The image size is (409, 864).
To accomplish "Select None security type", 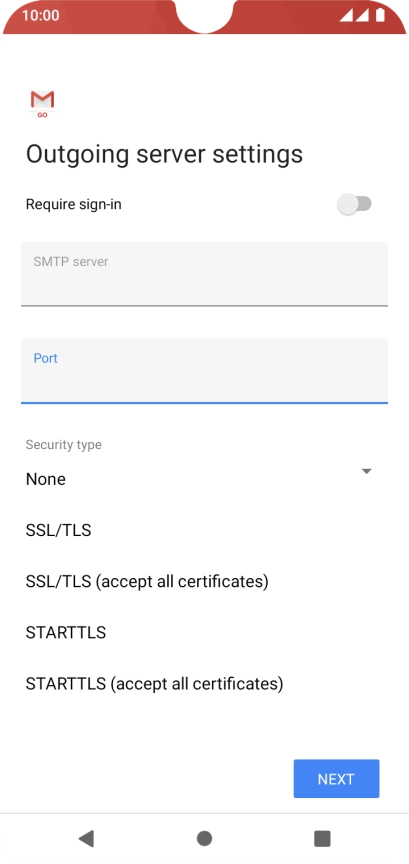I will (x=46, y=479).
